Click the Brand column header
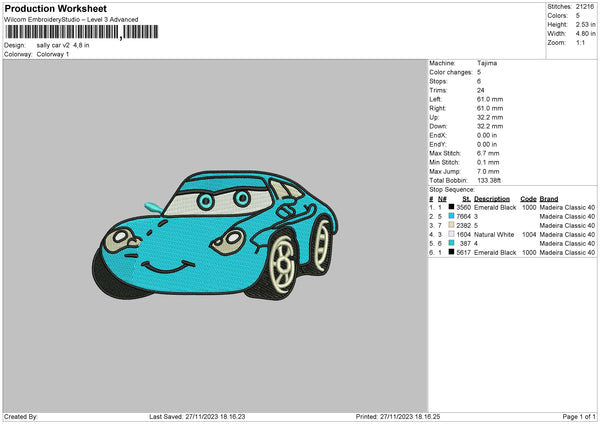The height and width of the screenshot is (424, 600). coord(551,198)
